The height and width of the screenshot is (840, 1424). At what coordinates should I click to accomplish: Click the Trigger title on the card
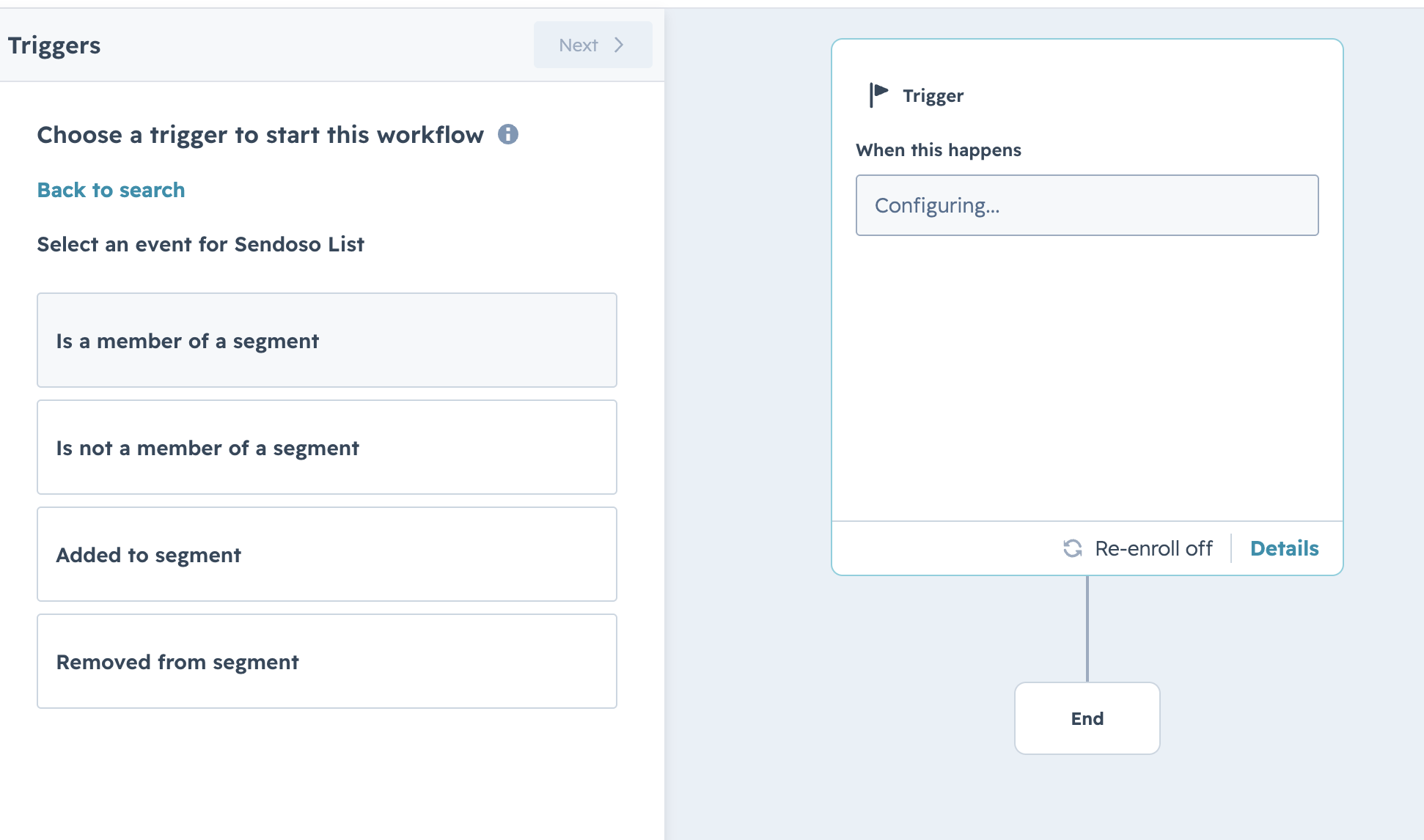click(x=933, y=96)
